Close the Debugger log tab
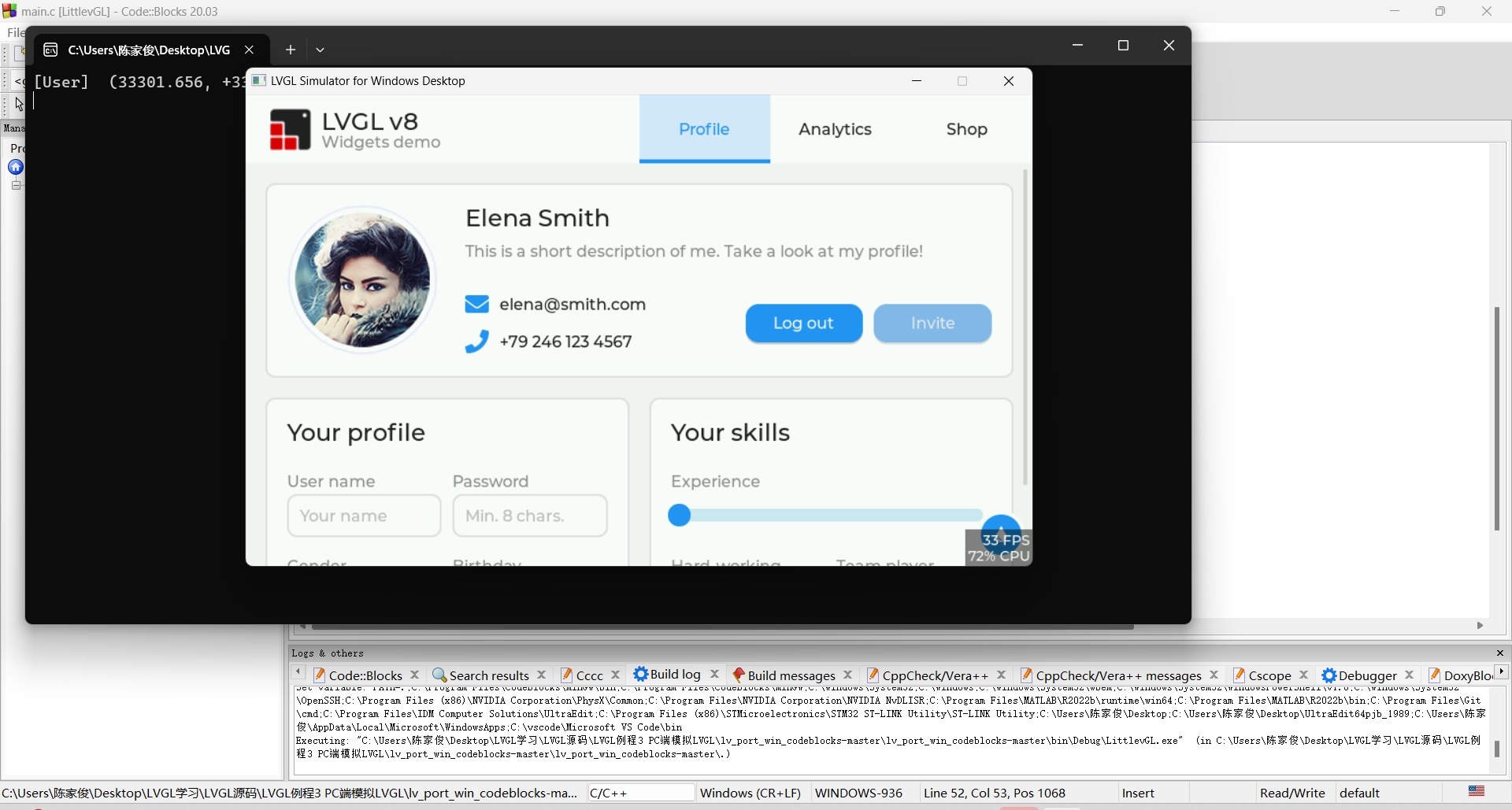The height and width of the screenshot is (810, 1512). 1410,675
